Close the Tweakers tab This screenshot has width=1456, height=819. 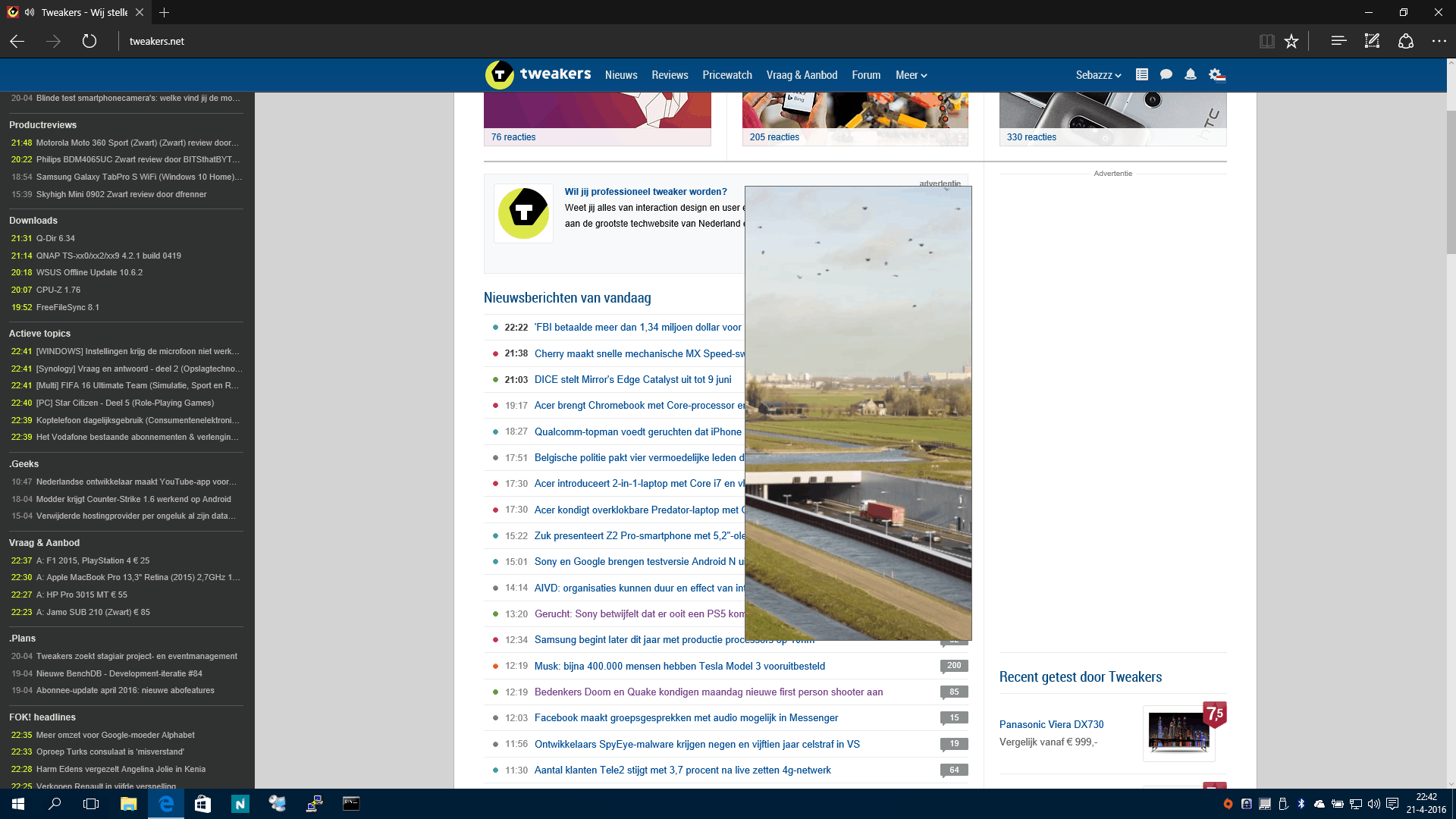[140, 12]
